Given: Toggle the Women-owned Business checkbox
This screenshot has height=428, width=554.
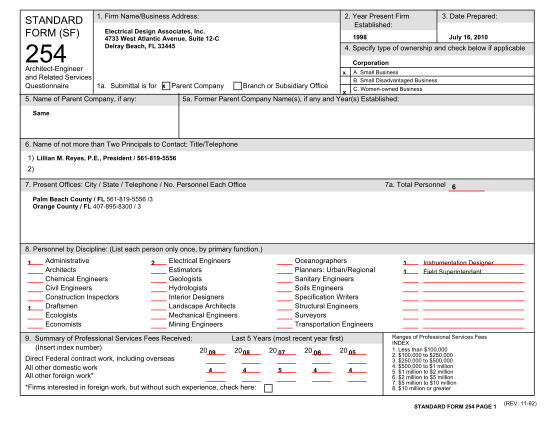Looking at the screenshot, I should 345,89.
